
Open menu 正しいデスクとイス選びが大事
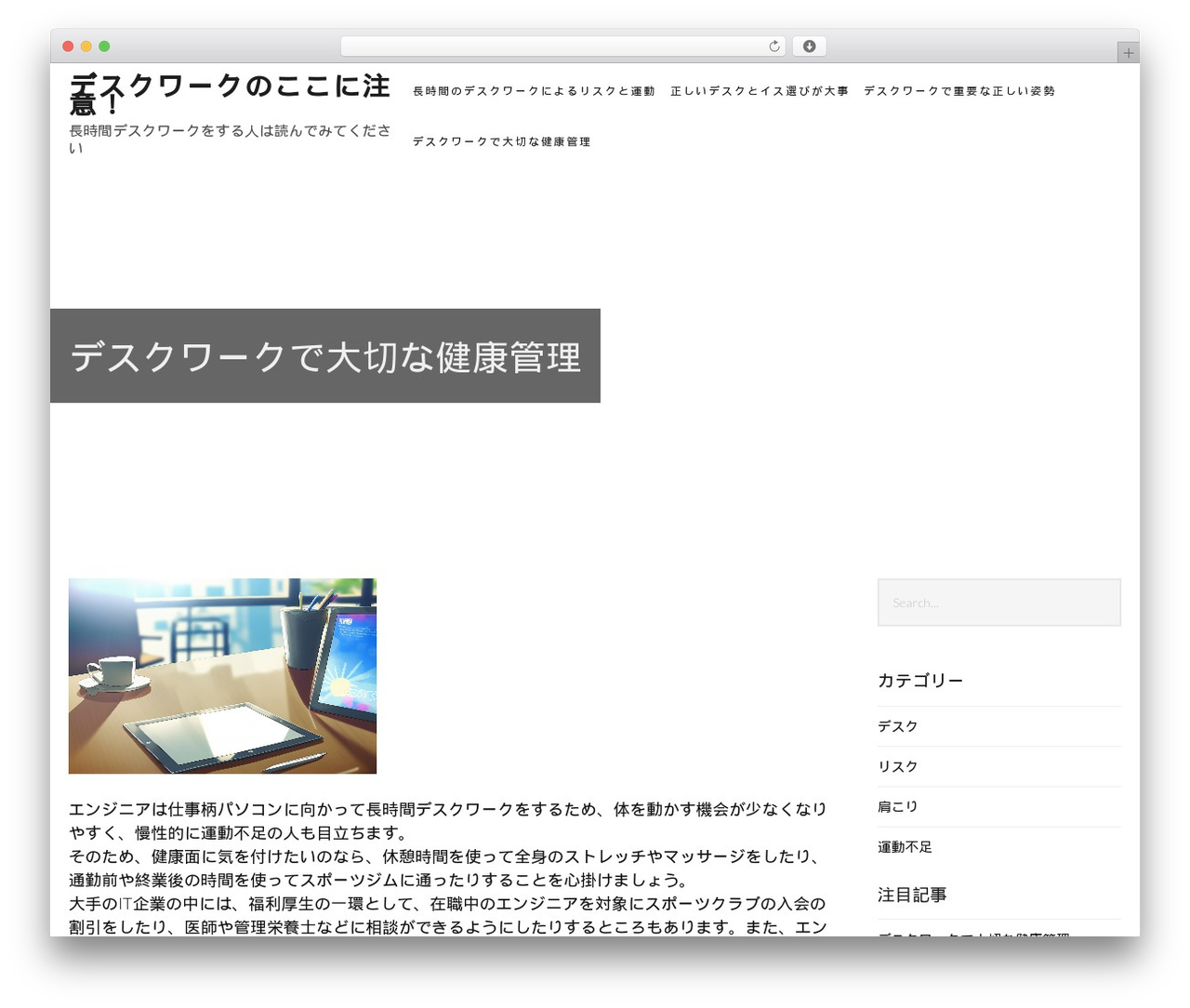point(760,91)
